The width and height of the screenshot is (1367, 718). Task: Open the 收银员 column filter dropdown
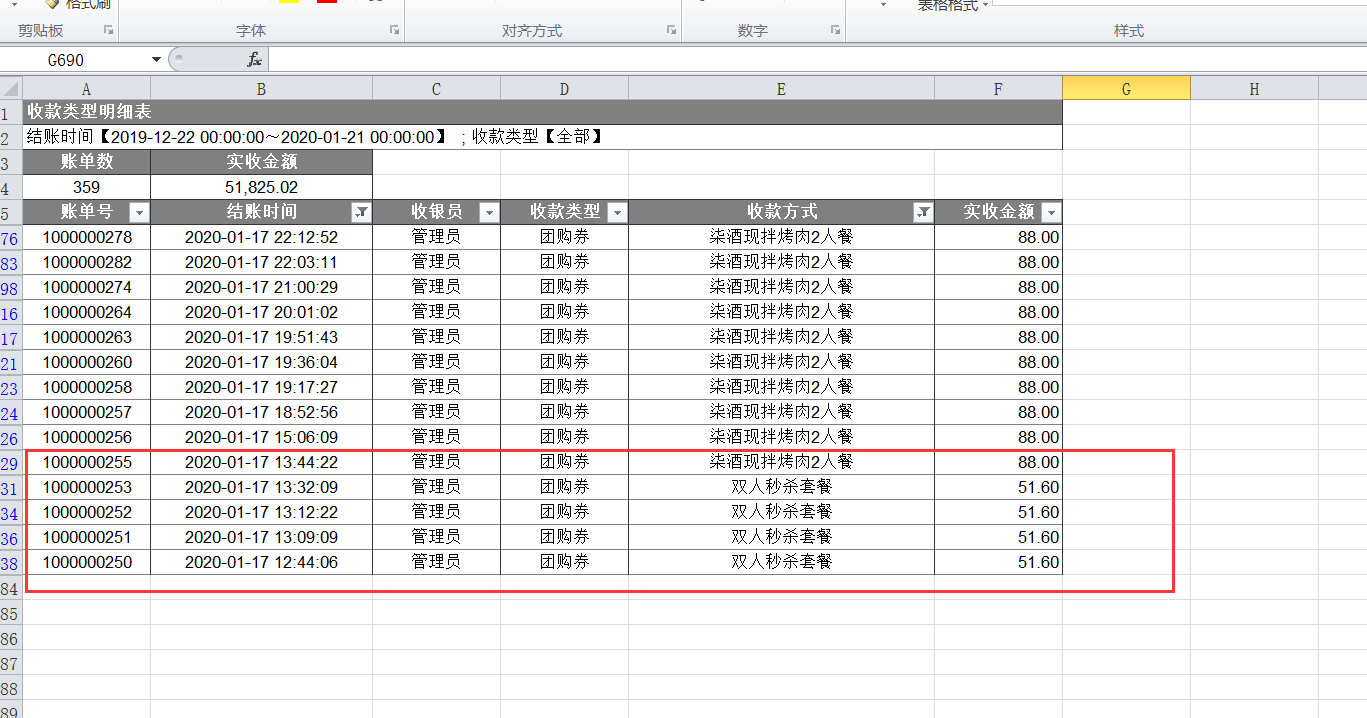tap(489, 212)
